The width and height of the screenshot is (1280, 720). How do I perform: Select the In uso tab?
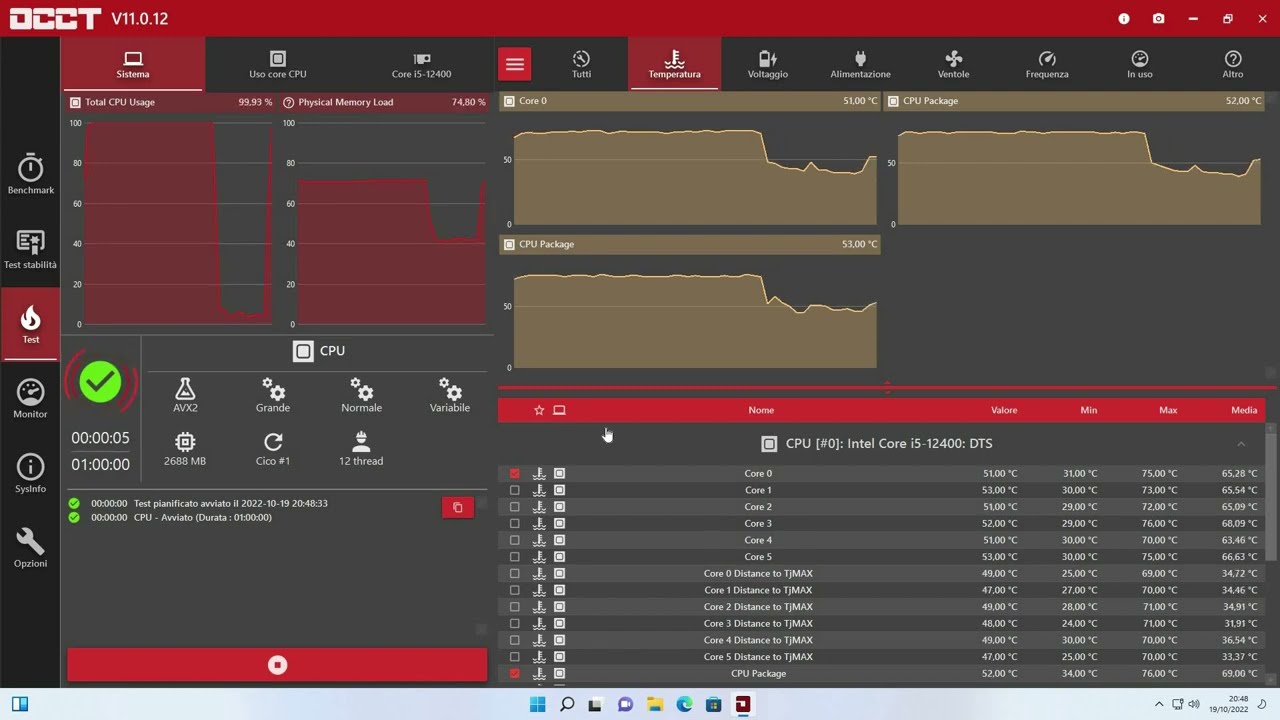coord(1140,64)
